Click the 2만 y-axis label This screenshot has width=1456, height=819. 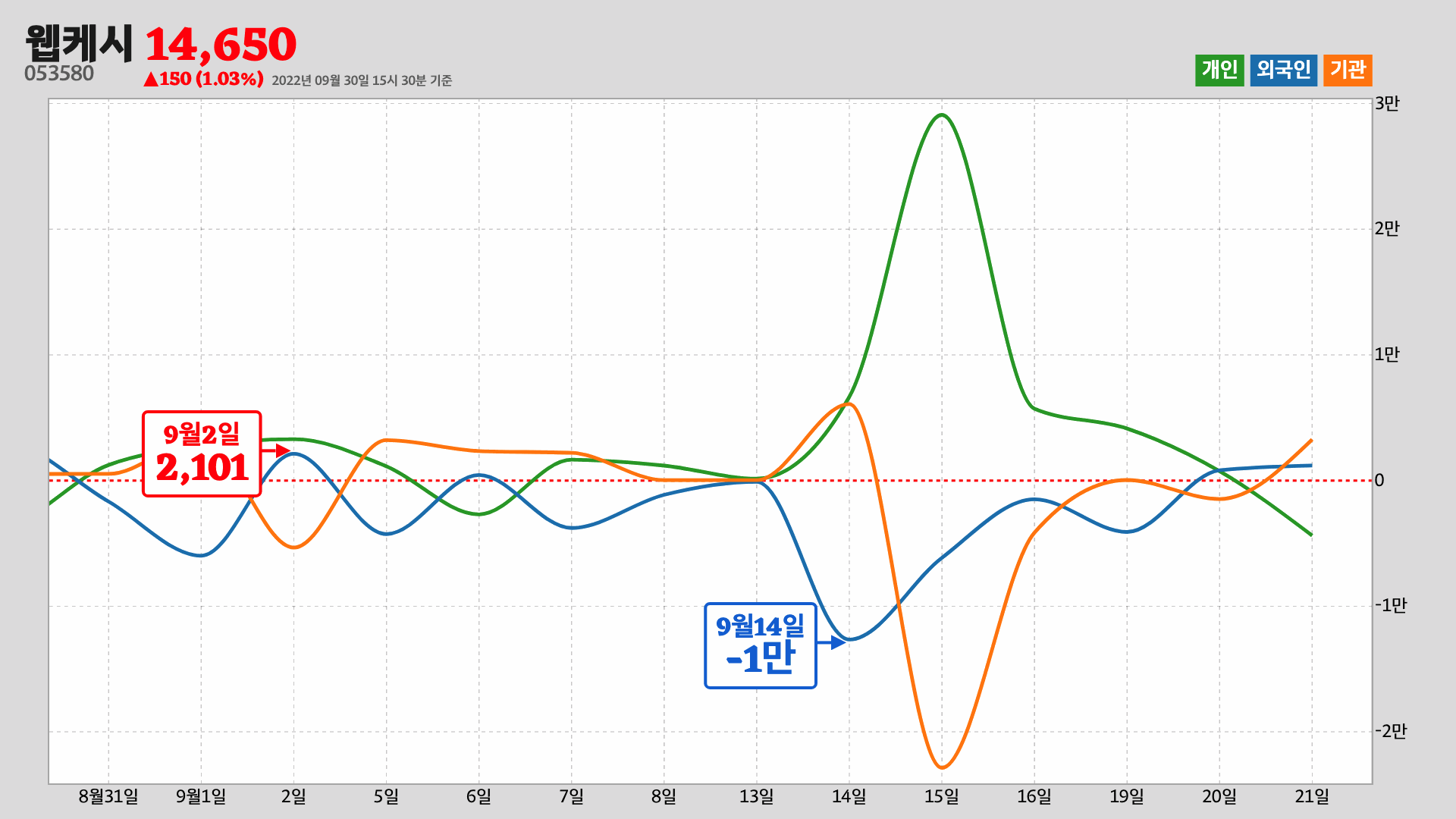click(x=1387, y=228)
